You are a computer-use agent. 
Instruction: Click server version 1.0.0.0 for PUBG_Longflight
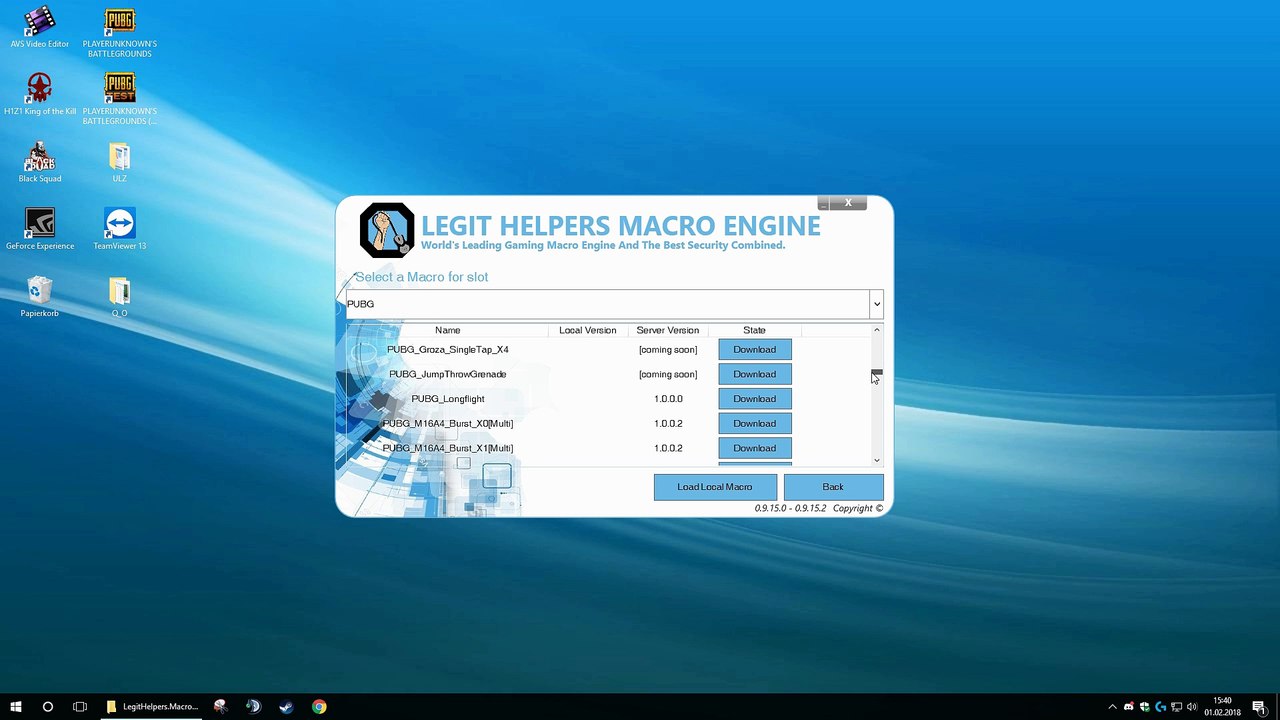(x=668, y=399)
